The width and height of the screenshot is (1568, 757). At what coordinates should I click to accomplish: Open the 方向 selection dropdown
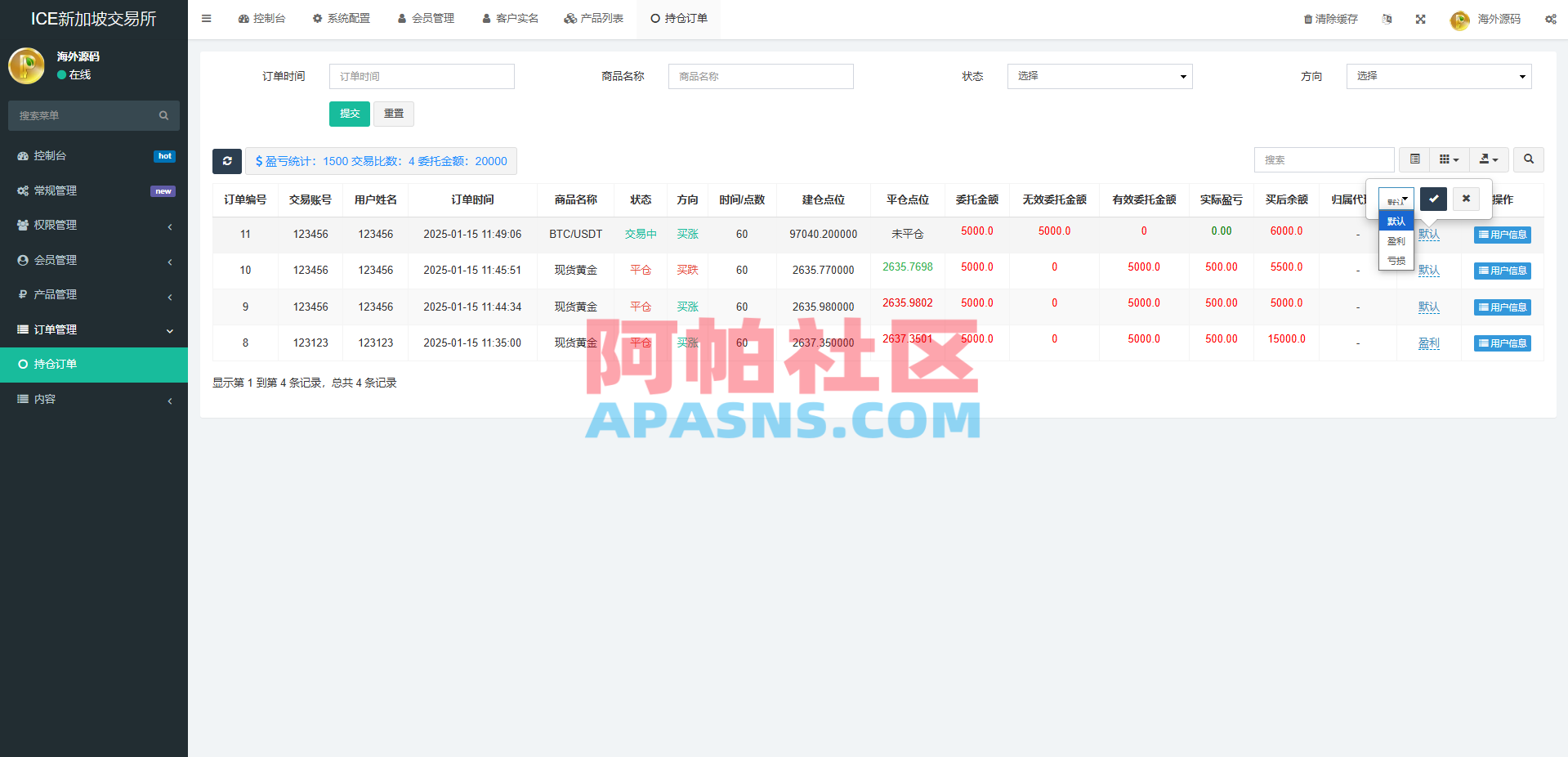pos(1438,76)
